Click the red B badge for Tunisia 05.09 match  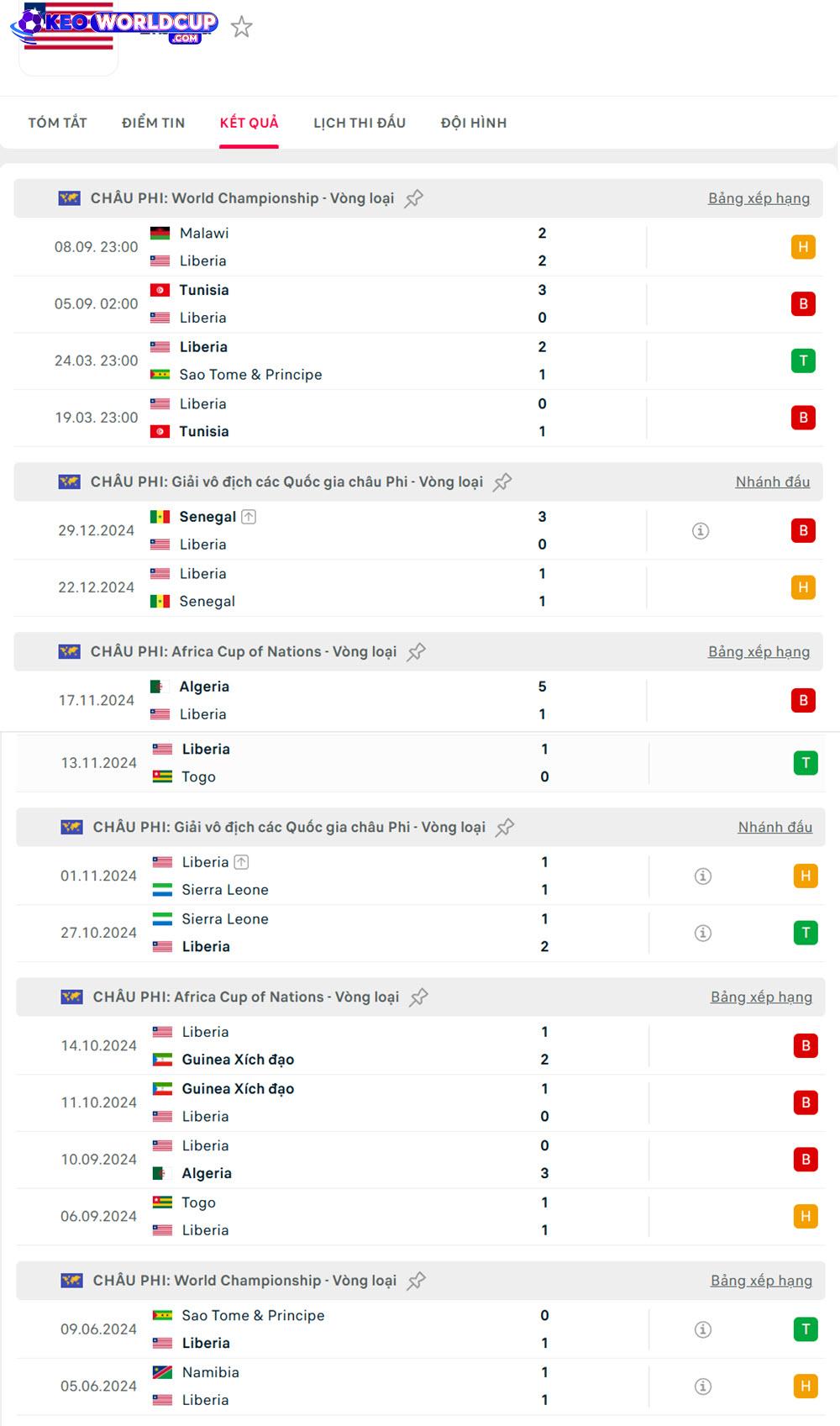(803, 304)
